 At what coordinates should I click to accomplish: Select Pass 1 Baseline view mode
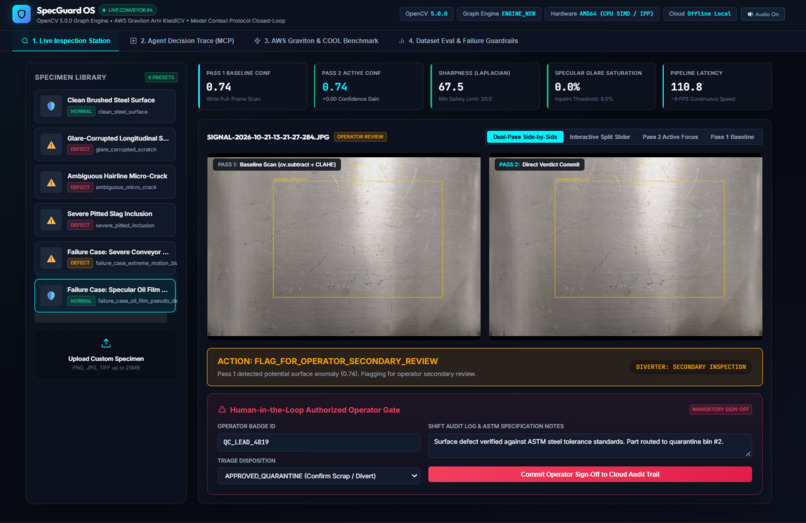click(x=732, y=137)
